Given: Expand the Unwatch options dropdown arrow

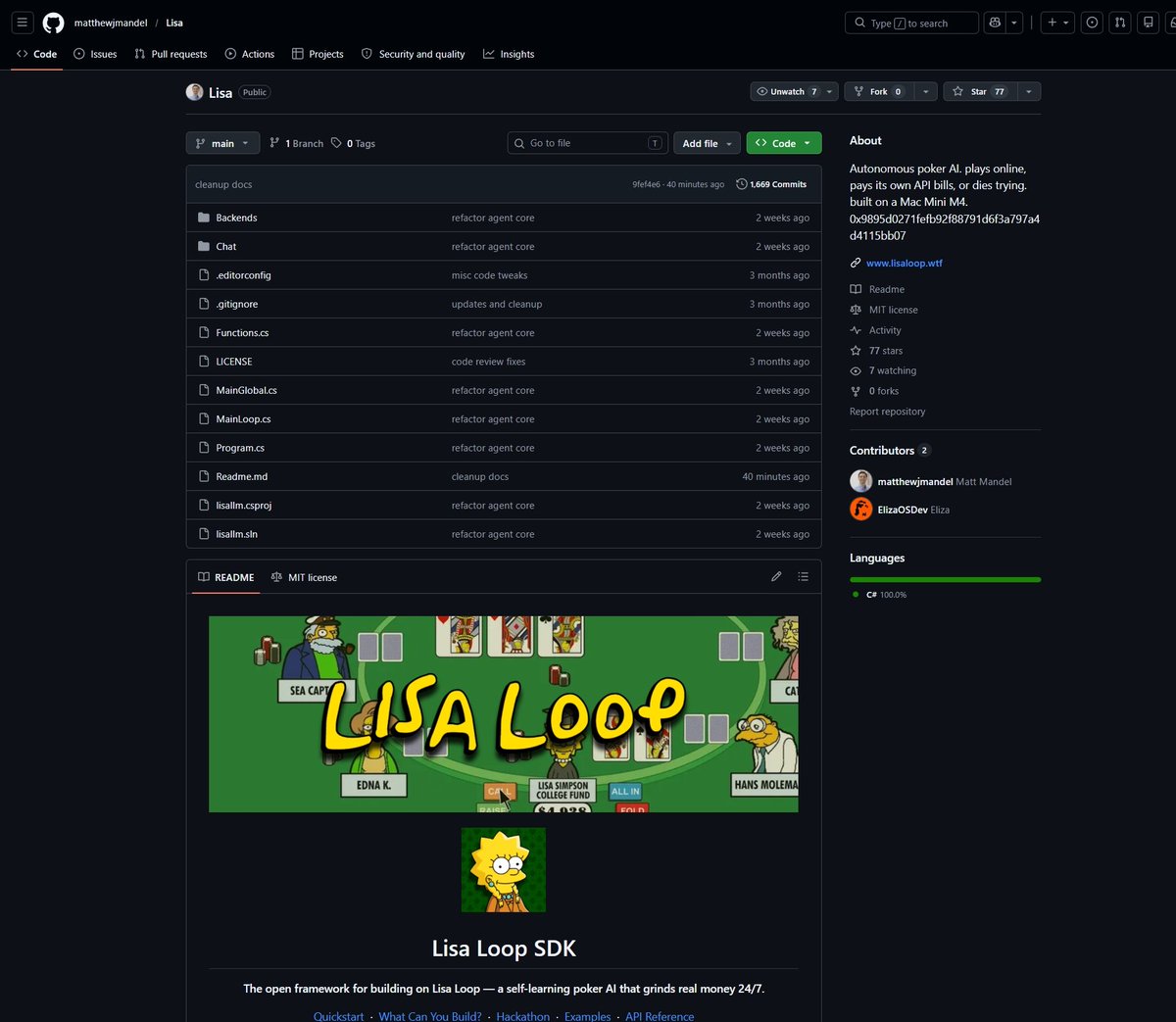Looking at the screenshot, I should pos(830,91).
